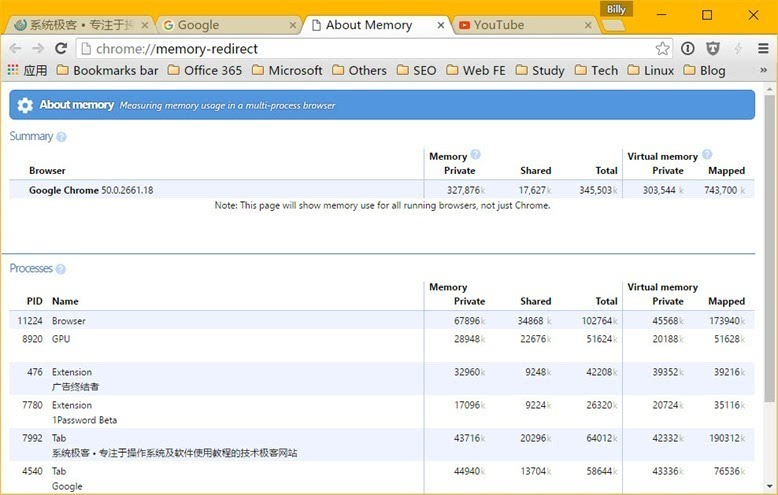Open the Bookmarks bar folder
Image resolution: width=778 pixels, height=495 pixels.
coord(108,70)
